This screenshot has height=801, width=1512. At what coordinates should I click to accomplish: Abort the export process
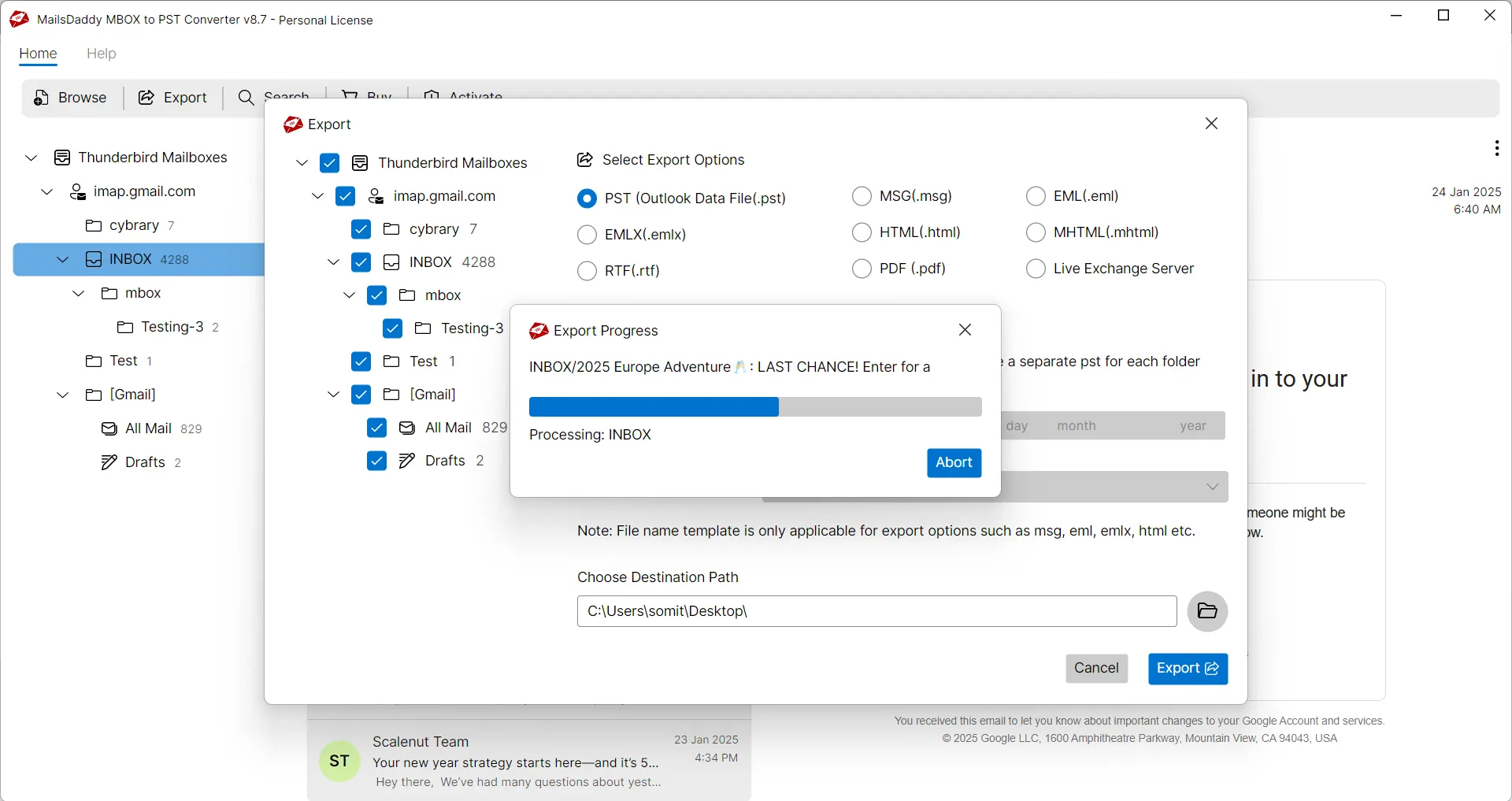pos(954,463)
